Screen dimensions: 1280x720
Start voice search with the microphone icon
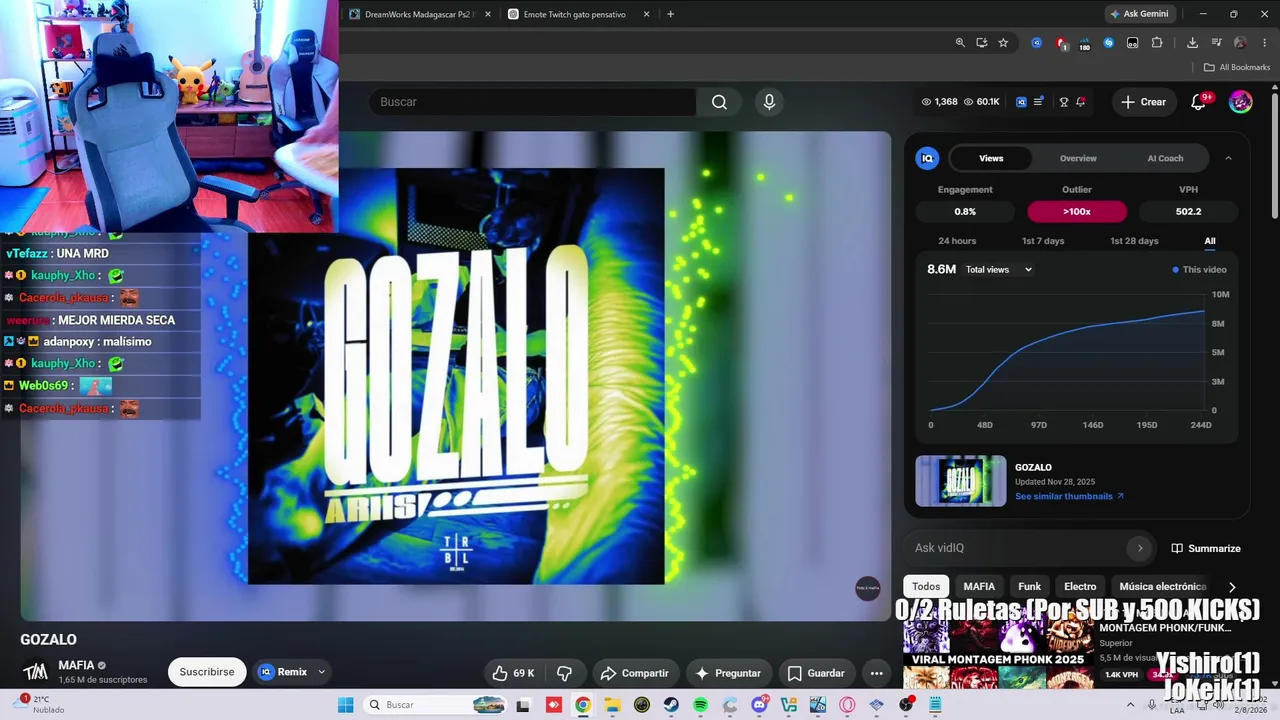click(769, 102)
